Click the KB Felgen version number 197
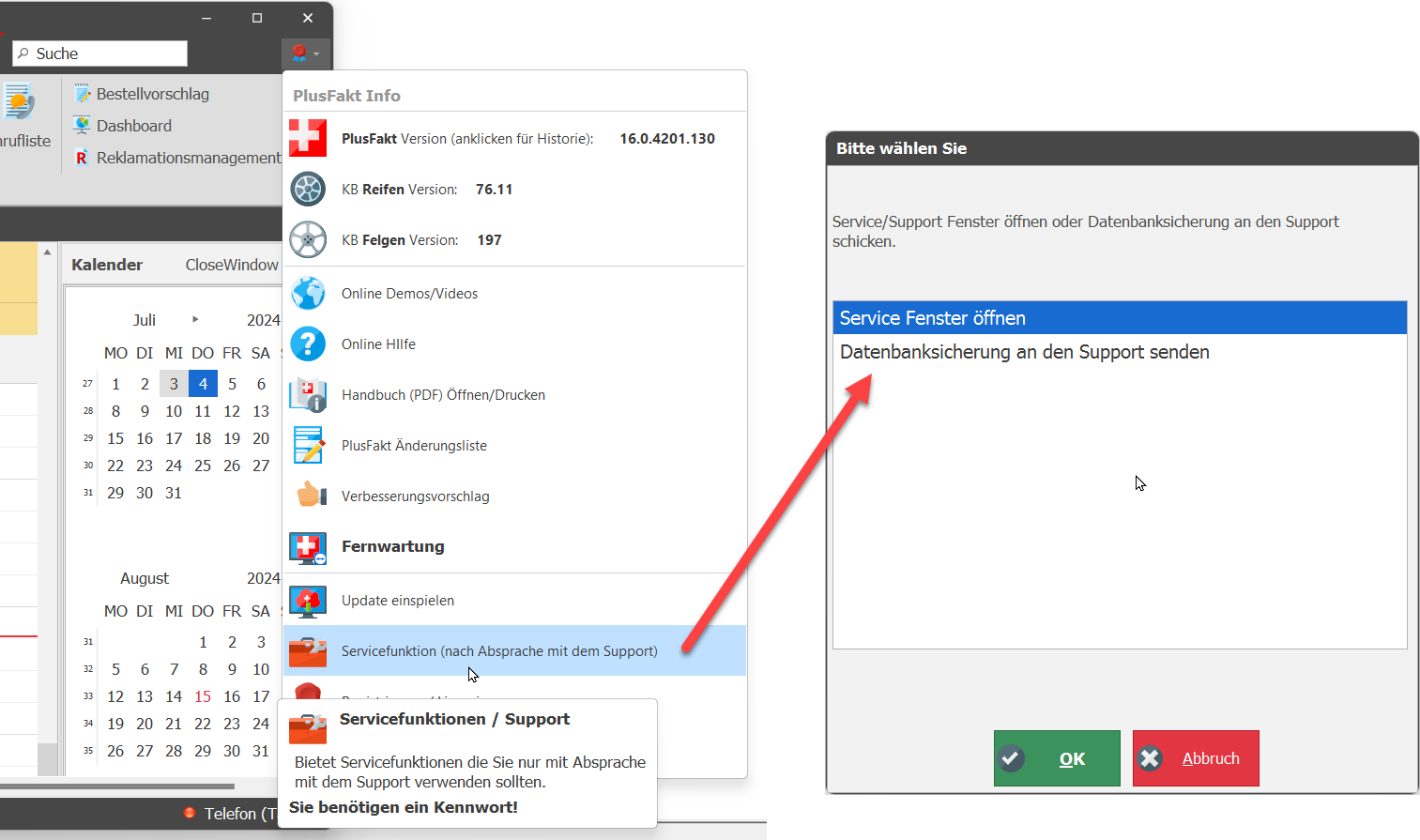Viewport: 1420px width, 840px height. (489, 239)
